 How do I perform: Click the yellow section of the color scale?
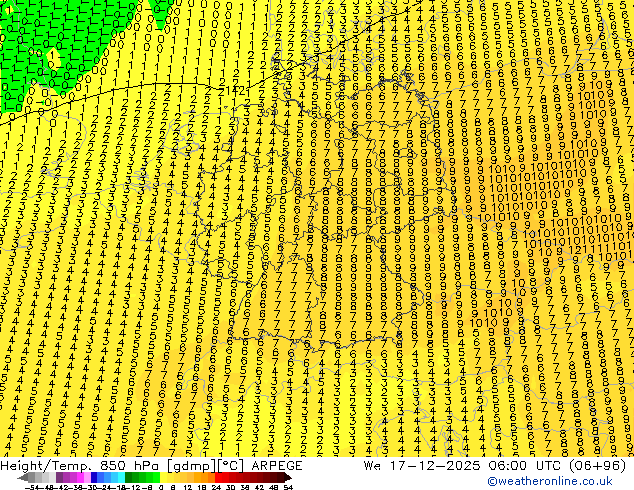(163, 477)
